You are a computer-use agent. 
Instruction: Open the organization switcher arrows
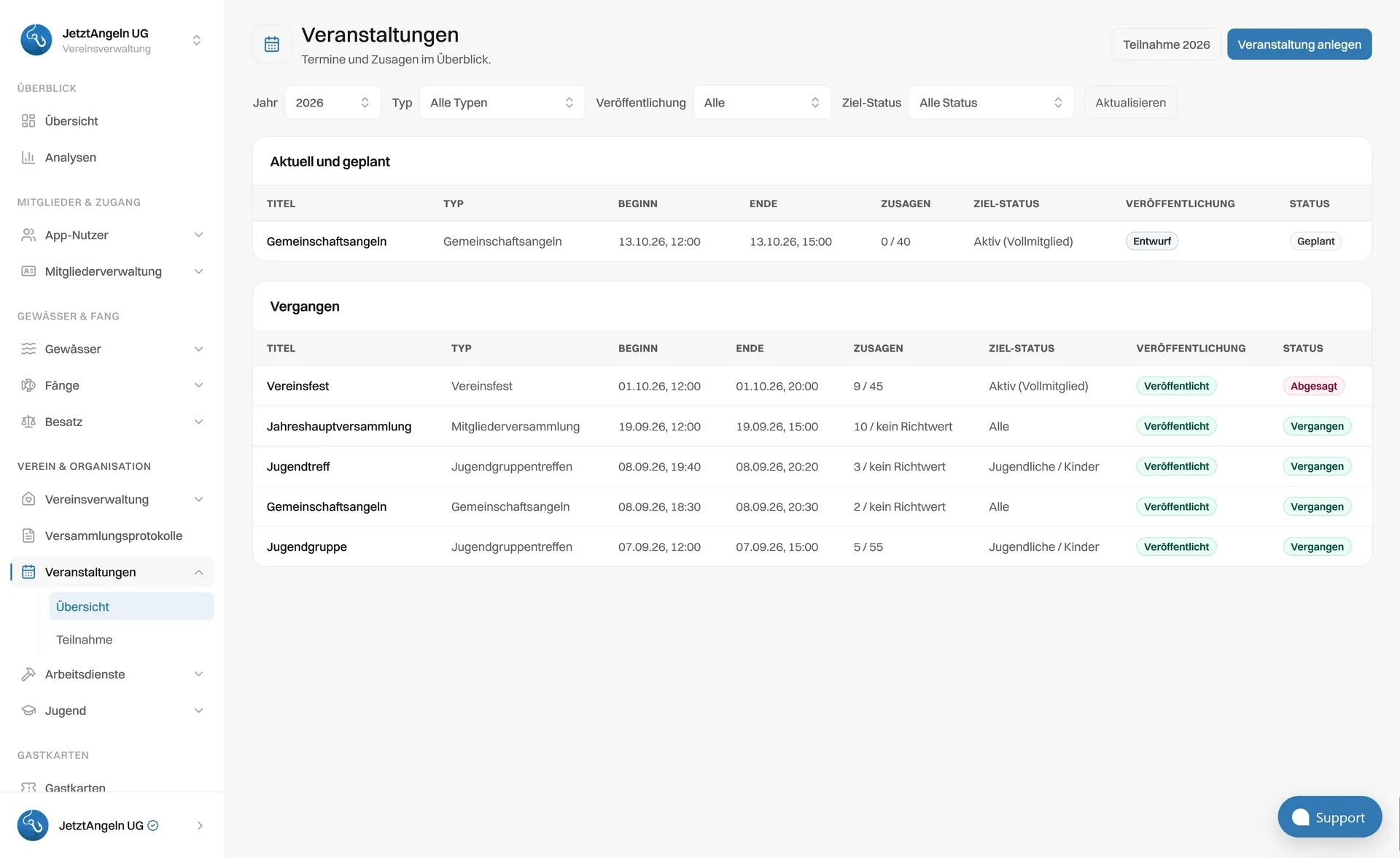196,40
